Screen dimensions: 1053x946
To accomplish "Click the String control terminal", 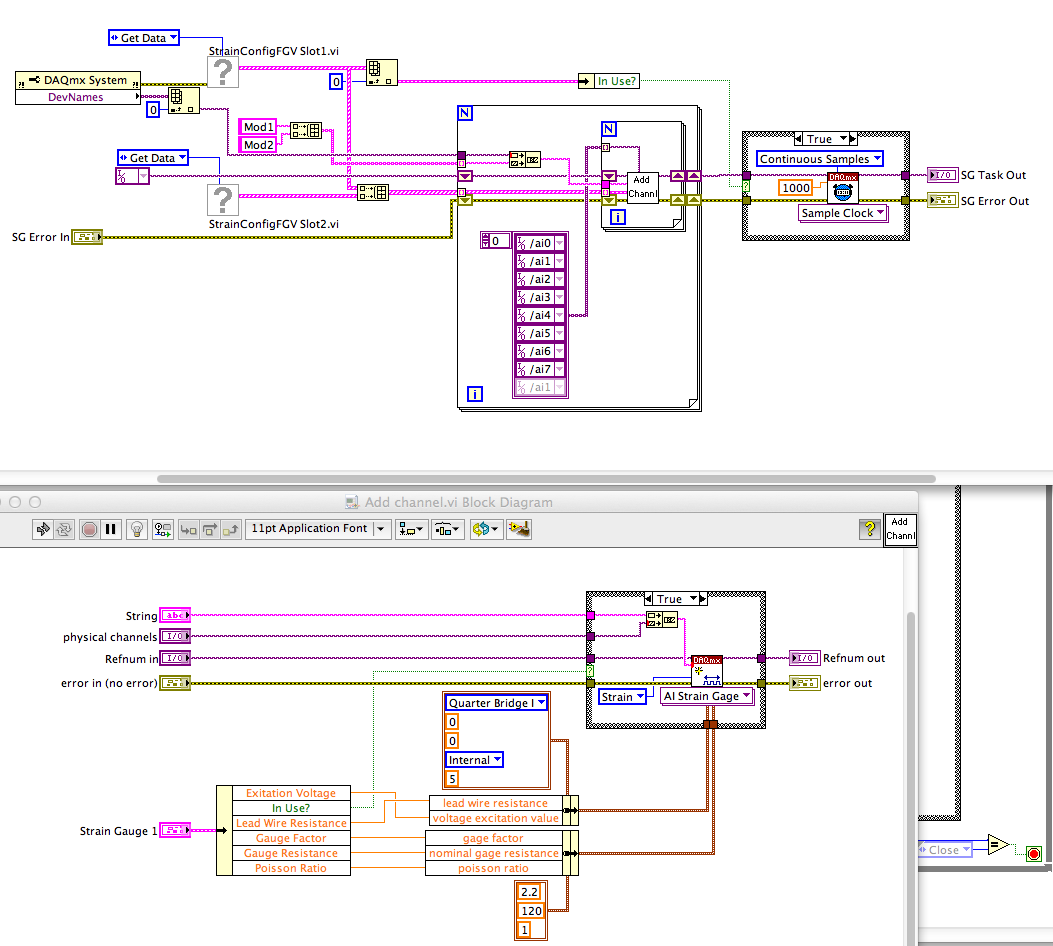I will click(x=175, y=615).
